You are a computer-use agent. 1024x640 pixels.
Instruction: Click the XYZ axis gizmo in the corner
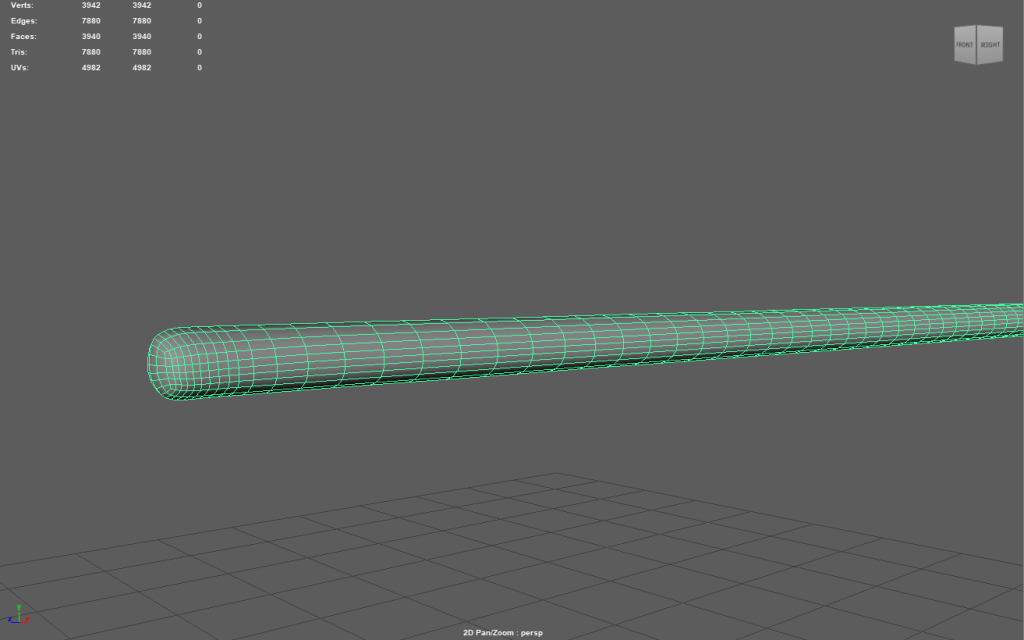[20, 615]
